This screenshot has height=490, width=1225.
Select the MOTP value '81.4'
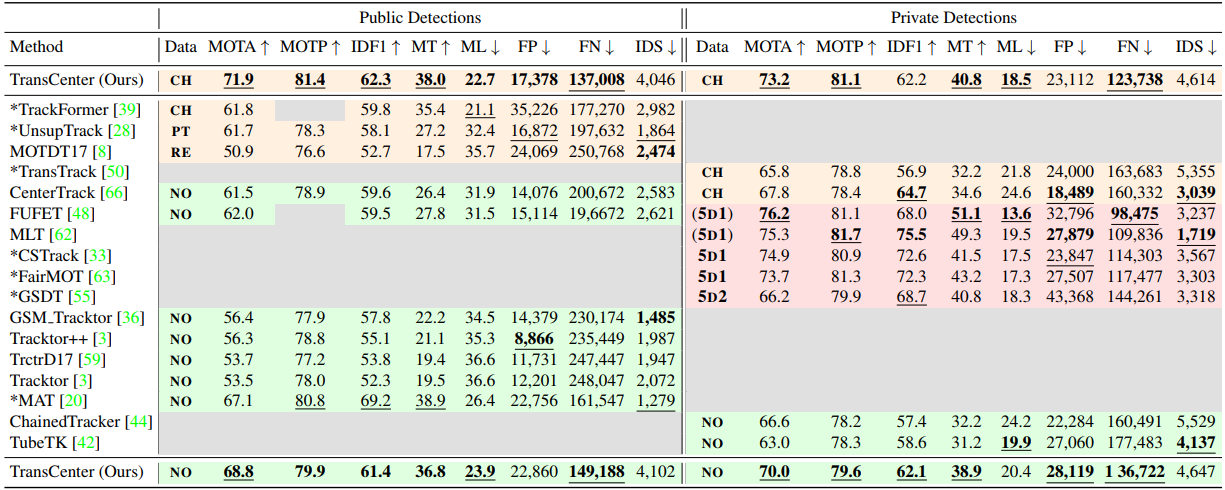tap(309, 78)
